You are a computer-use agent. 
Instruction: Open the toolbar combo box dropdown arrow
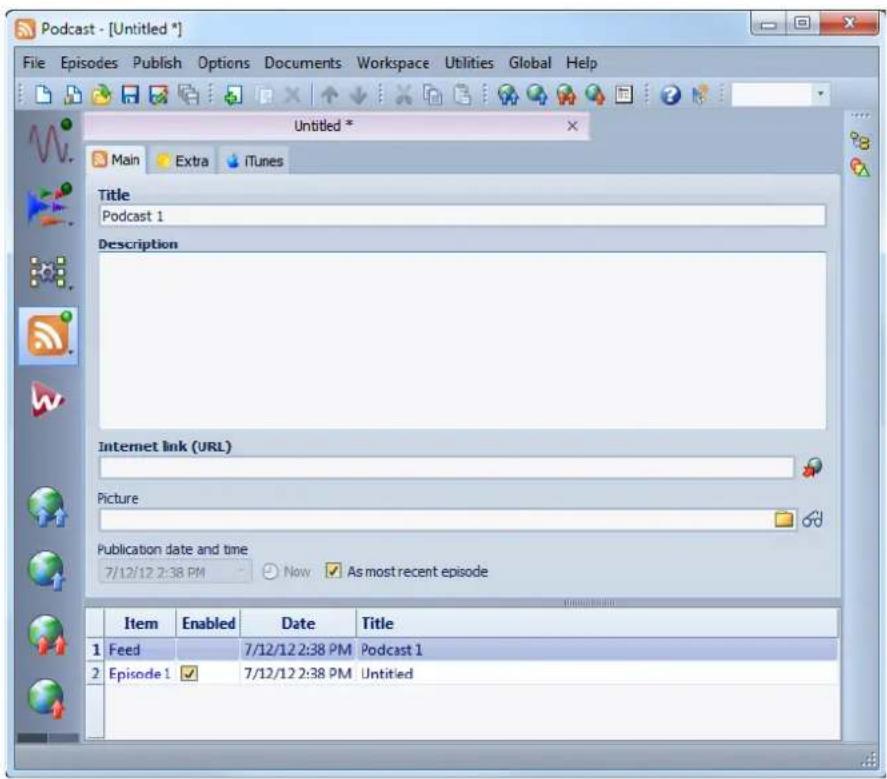coord(820,94)
